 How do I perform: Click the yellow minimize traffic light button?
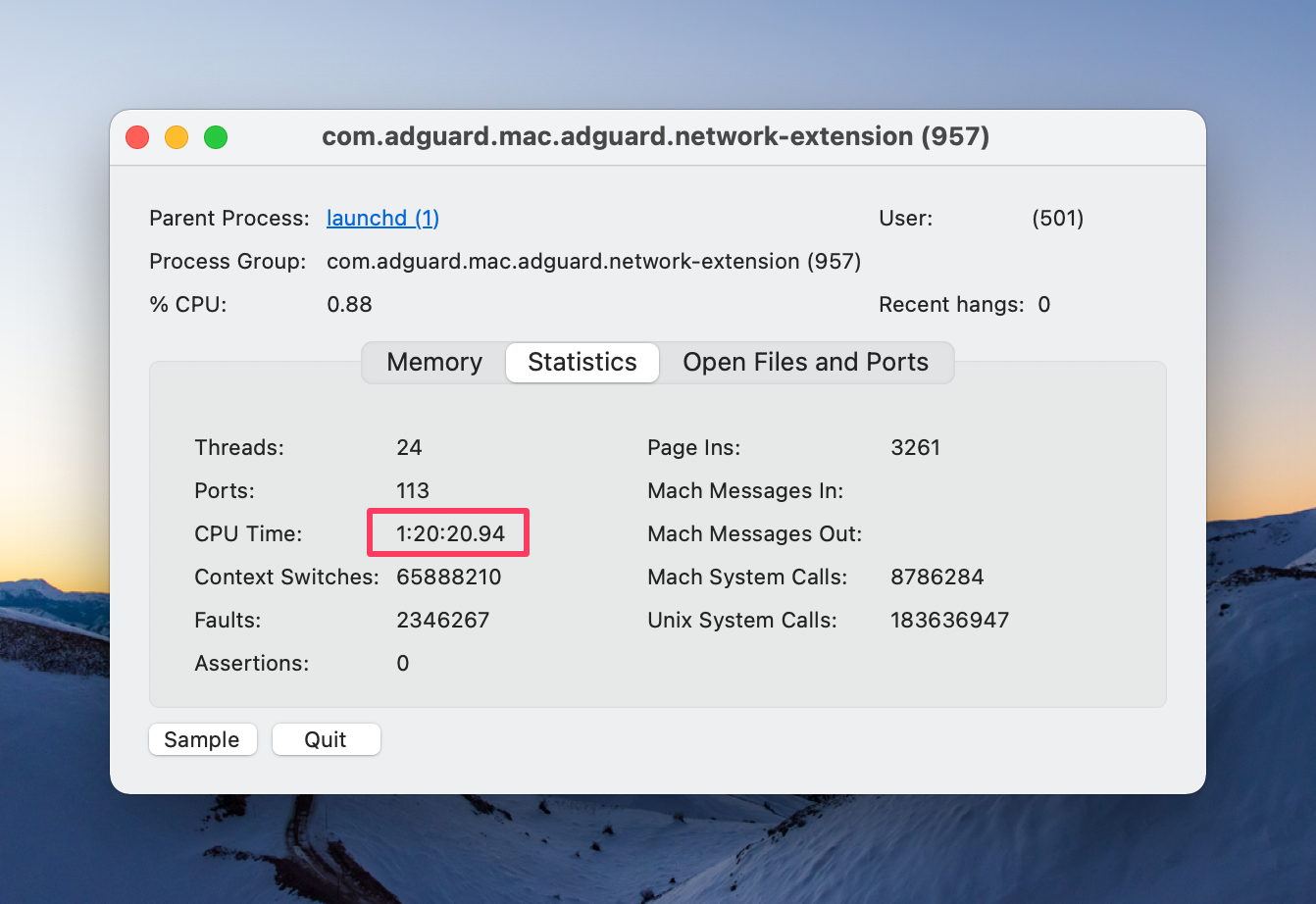[176, 137]
